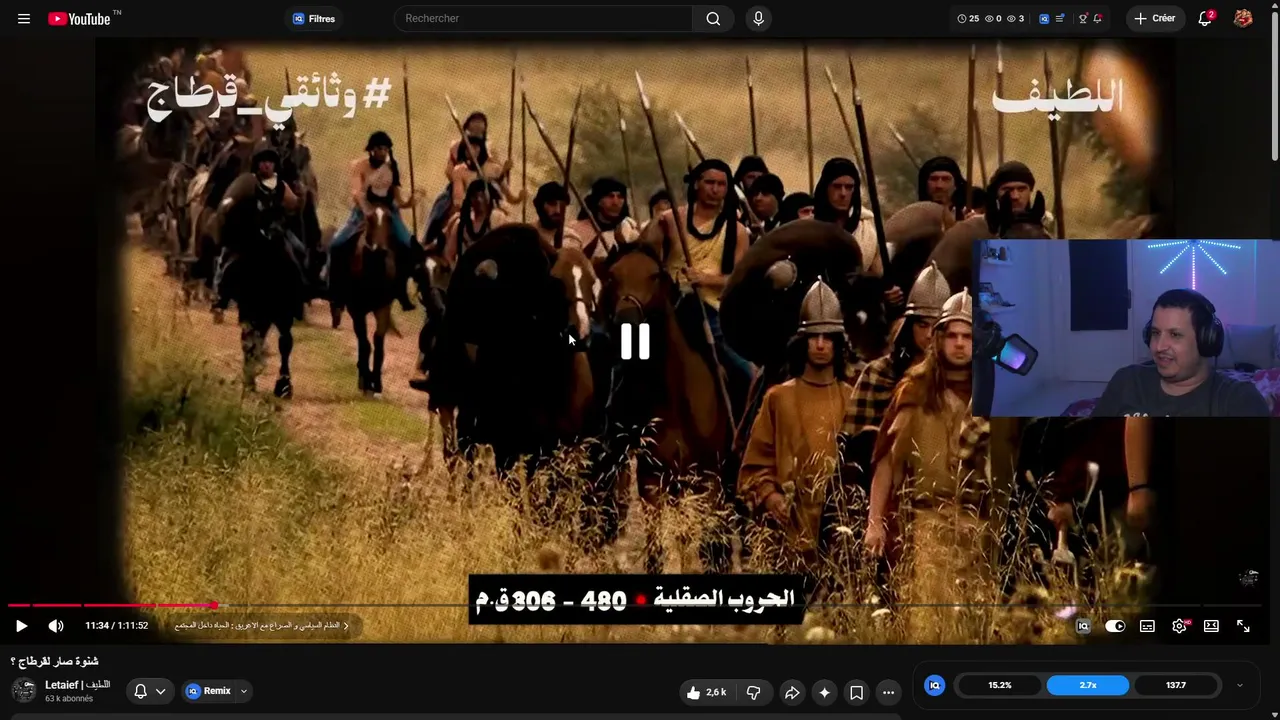This screenshot has height=720, width=1280.
Task: Click the Créer button
Action: coord(1155,19)
